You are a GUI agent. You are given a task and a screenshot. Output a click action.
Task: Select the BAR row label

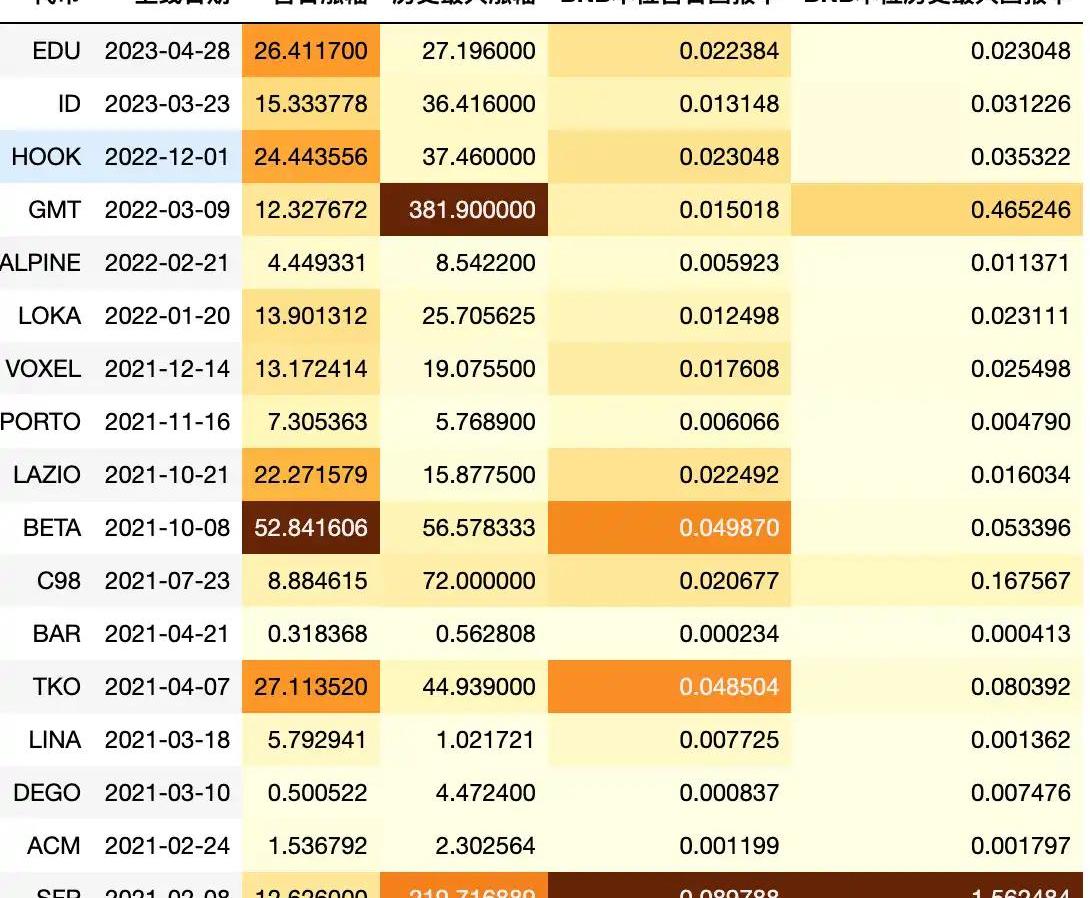point(56,633)
